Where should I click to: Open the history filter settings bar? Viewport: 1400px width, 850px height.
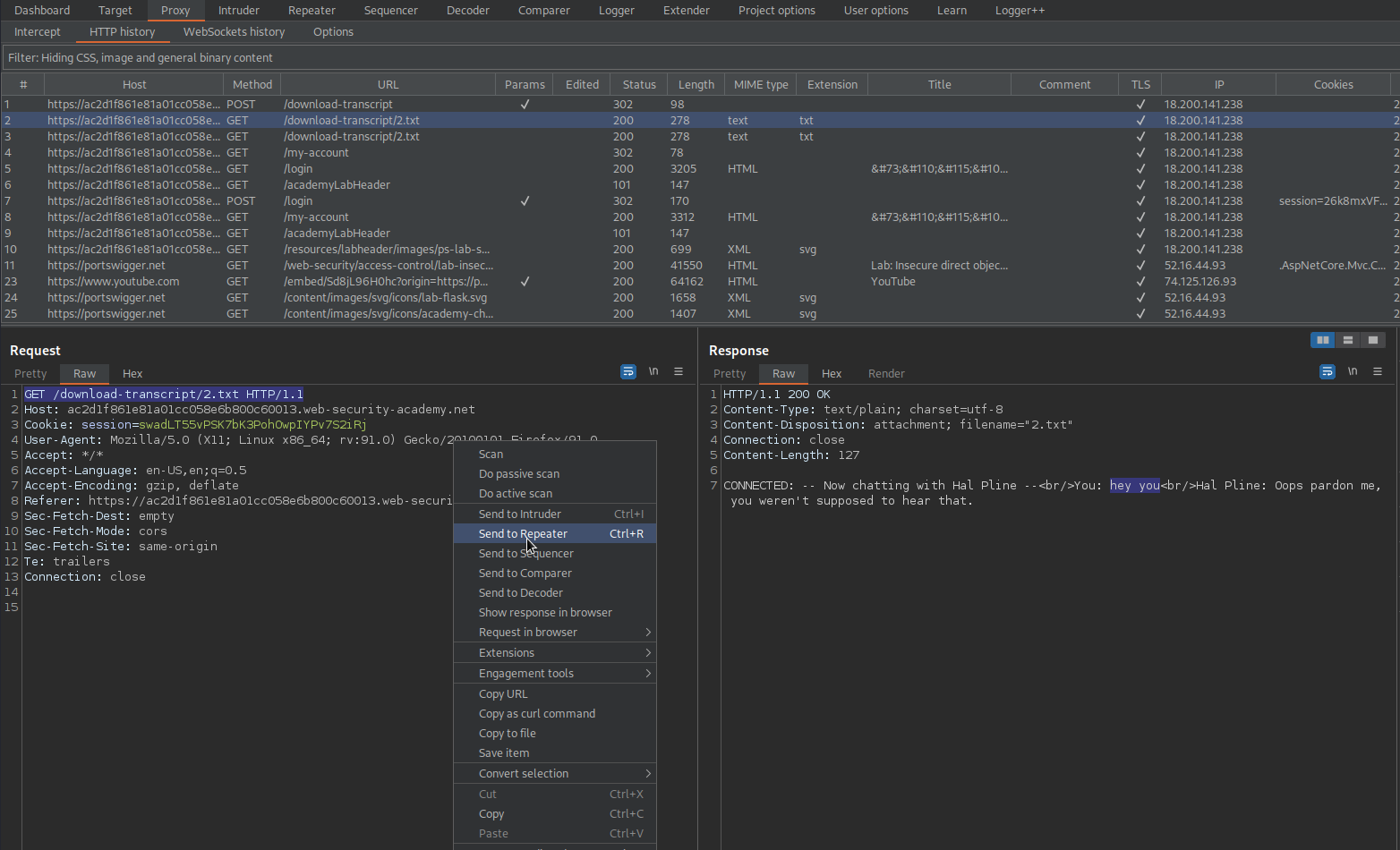(x=700, y=57)
